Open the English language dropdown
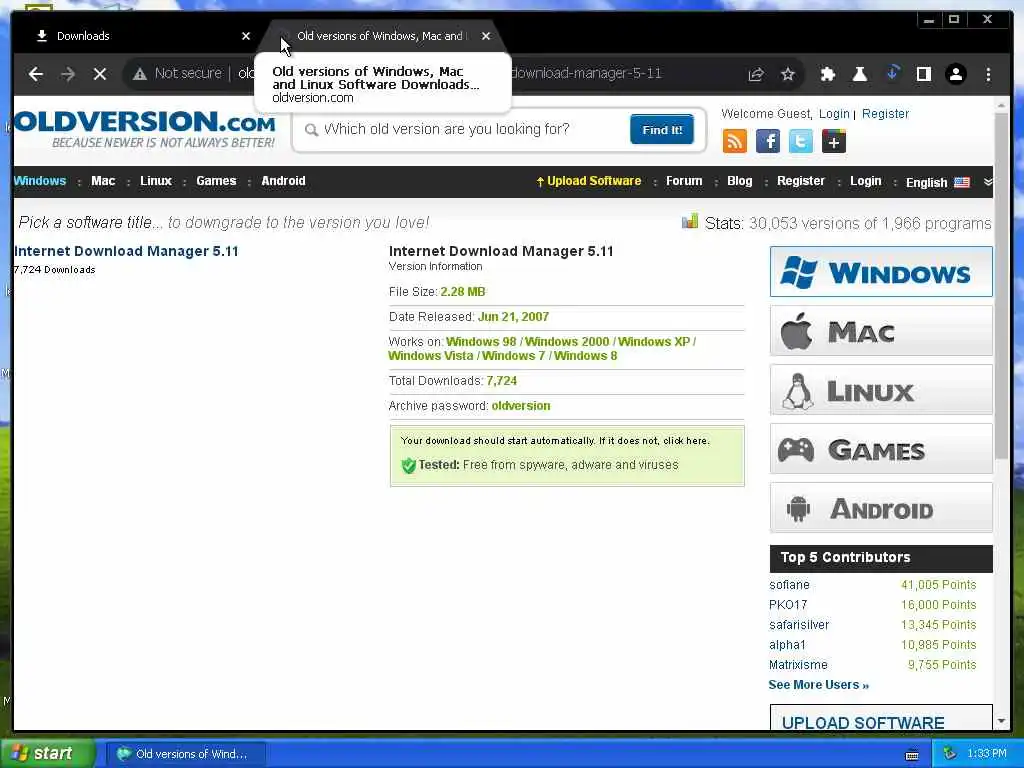The height and width of the screenshot is (768, 1024). pos(937,182)
